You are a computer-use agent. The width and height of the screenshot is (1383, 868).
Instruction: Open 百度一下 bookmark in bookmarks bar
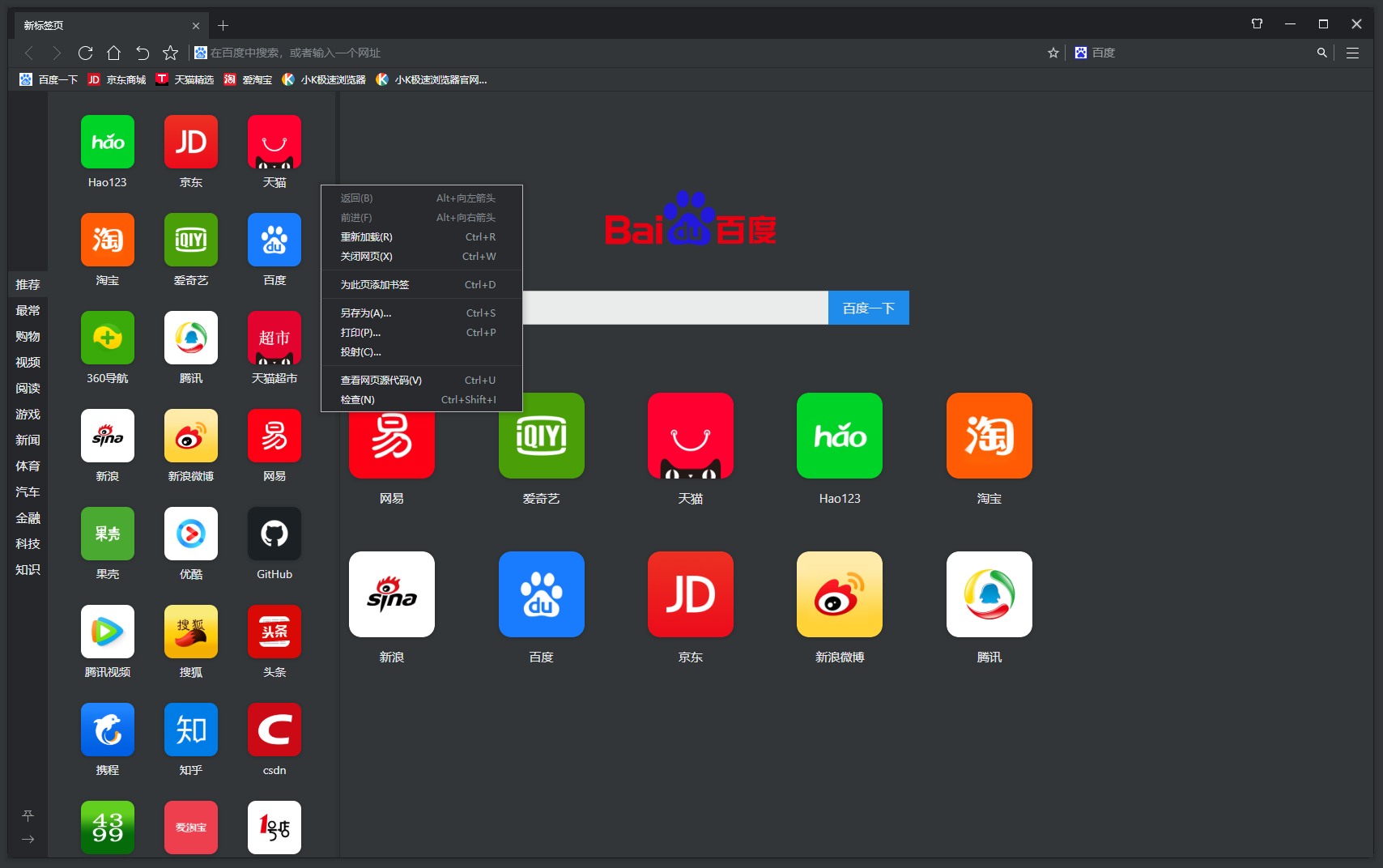pos(49,79)
